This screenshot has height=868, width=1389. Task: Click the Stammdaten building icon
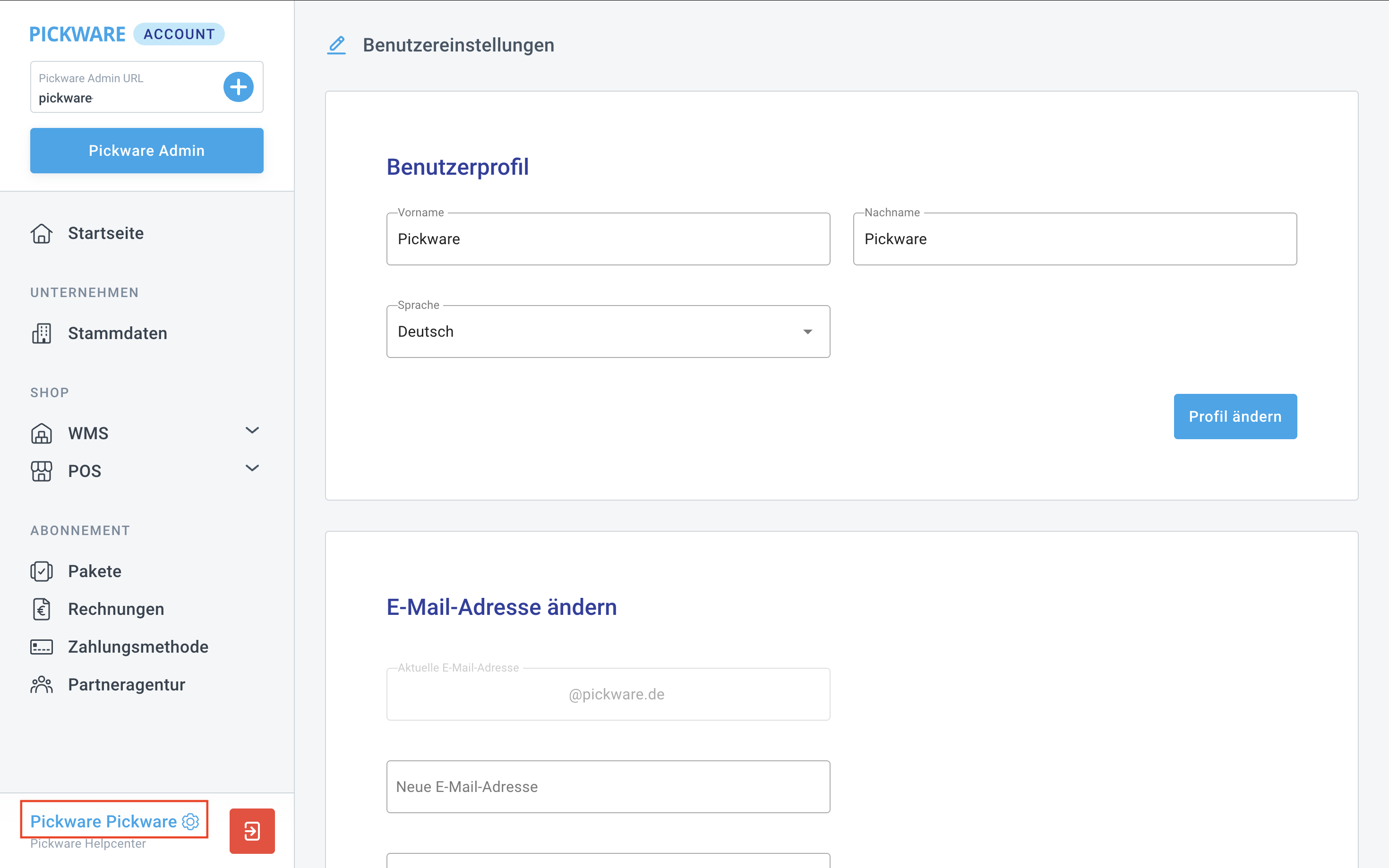(42, 333)
